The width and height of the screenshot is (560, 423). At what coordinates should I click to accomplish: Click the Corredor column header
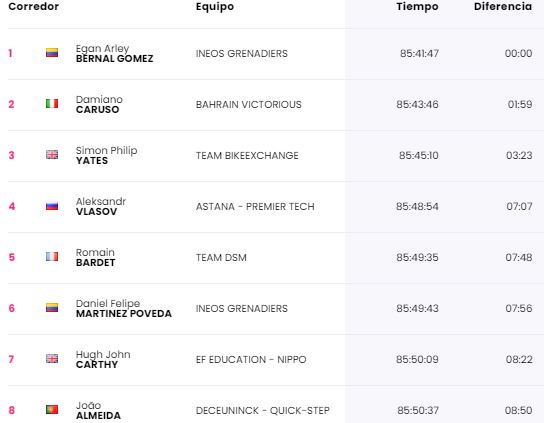pos(34,6)
